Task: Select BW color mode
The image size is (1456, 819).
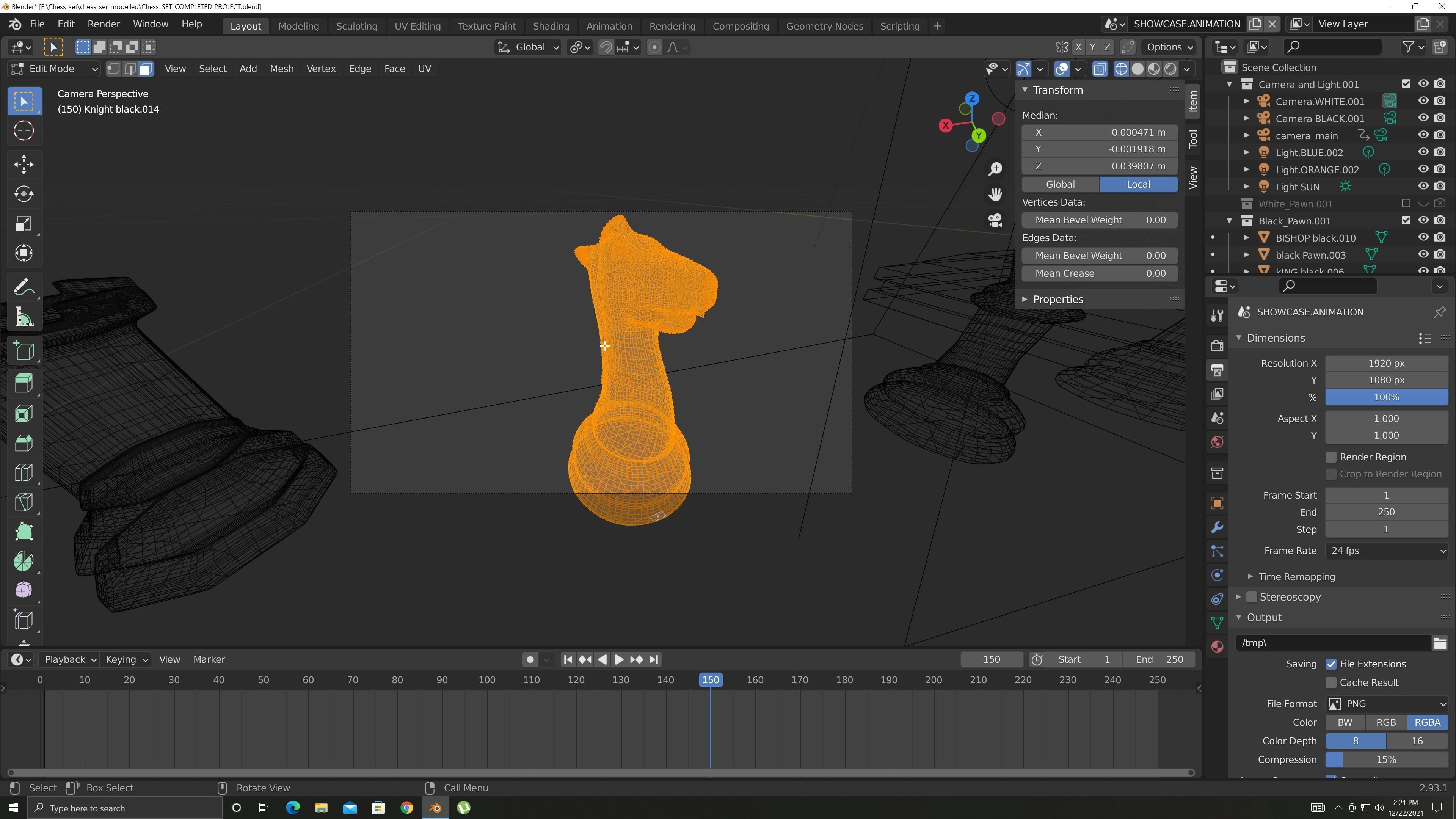Action: 1345,722
